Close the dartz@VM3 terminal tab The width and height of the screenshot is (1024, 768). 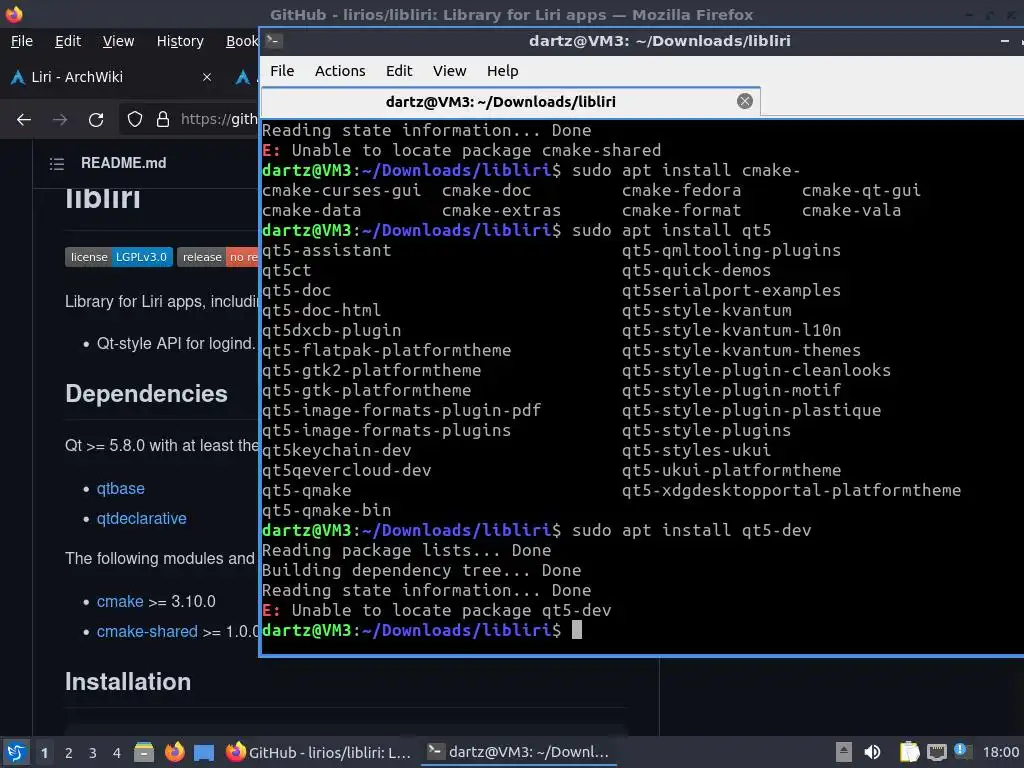click(x=744, y=101)
